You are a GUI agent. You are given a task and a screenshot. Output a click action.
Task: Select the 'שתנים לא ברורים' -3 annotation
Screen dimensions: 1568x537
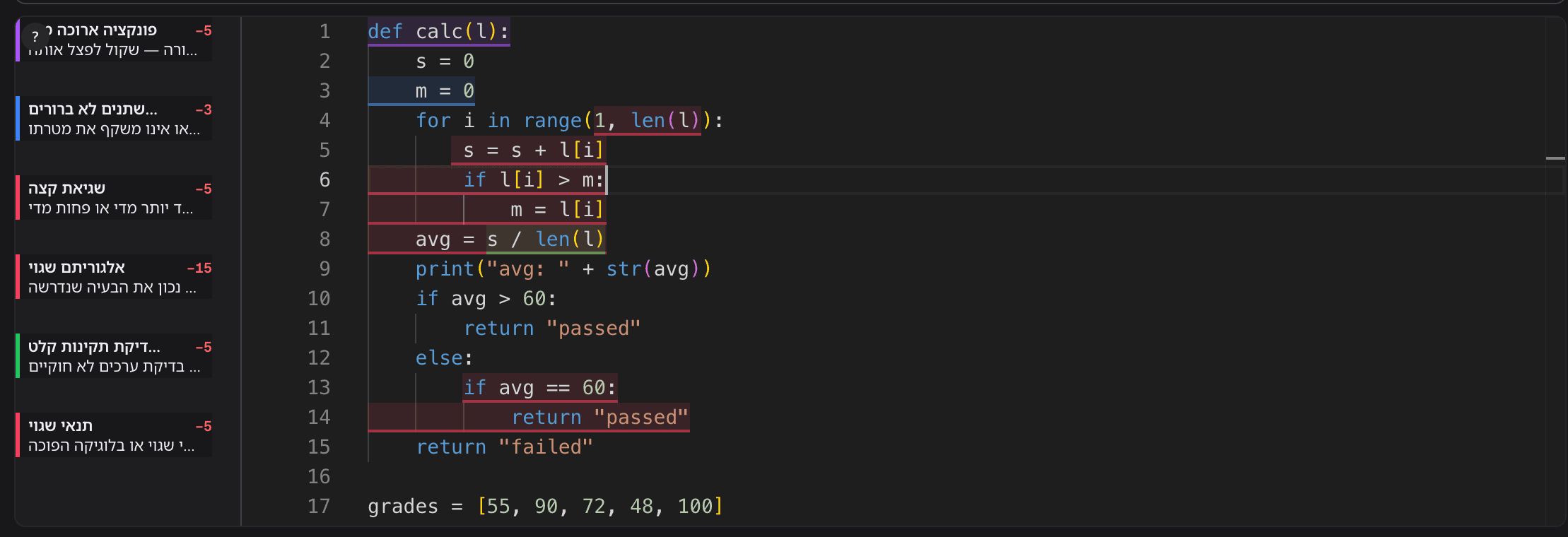point(114,119)
